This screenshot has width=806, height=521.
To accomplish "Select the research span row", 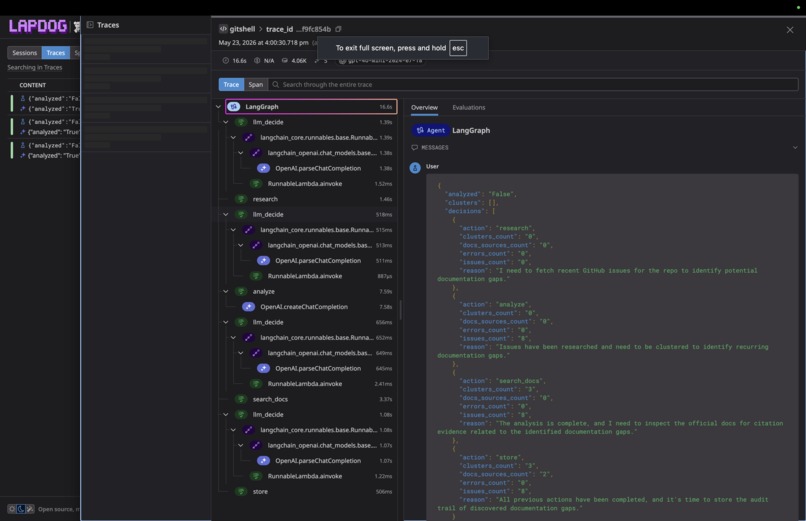I will click(311, 199).
